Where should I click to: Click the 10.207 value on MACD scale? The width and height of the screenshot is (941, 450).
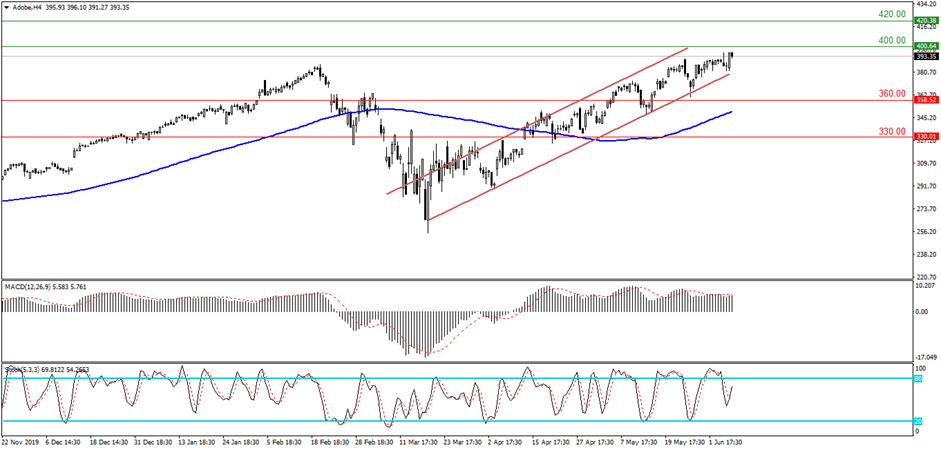click(926, 285)
